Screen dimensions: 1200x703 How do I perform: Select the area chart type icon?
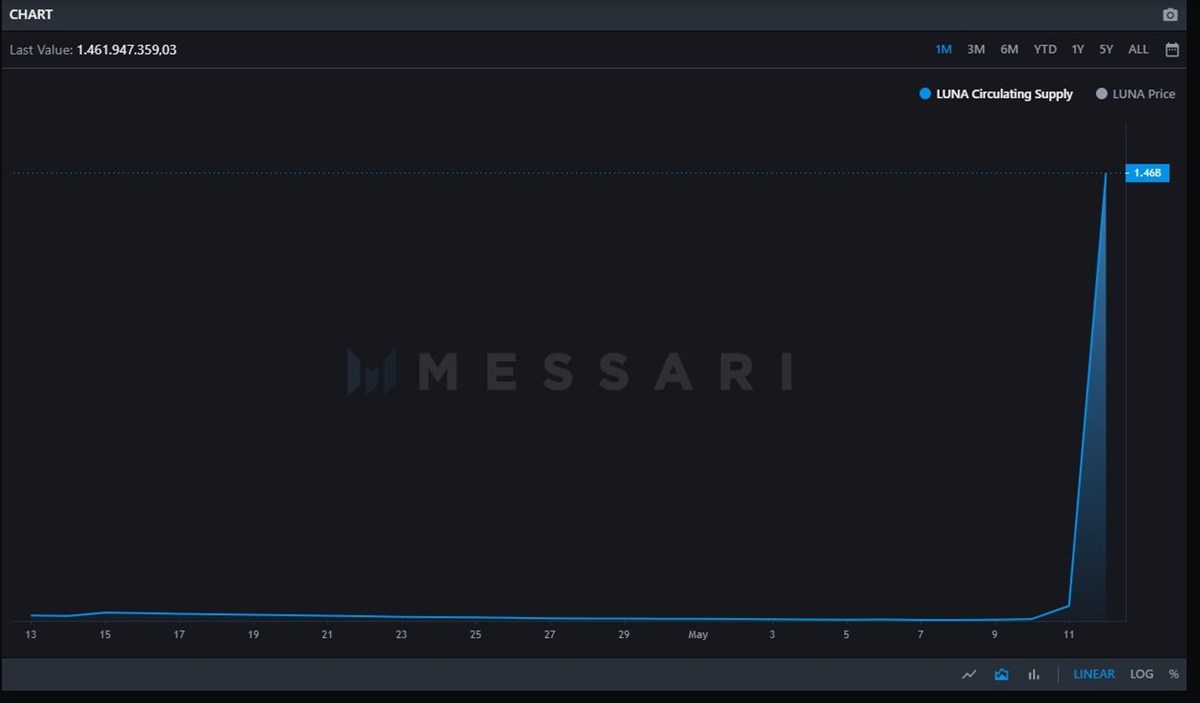click(1001, 674)
